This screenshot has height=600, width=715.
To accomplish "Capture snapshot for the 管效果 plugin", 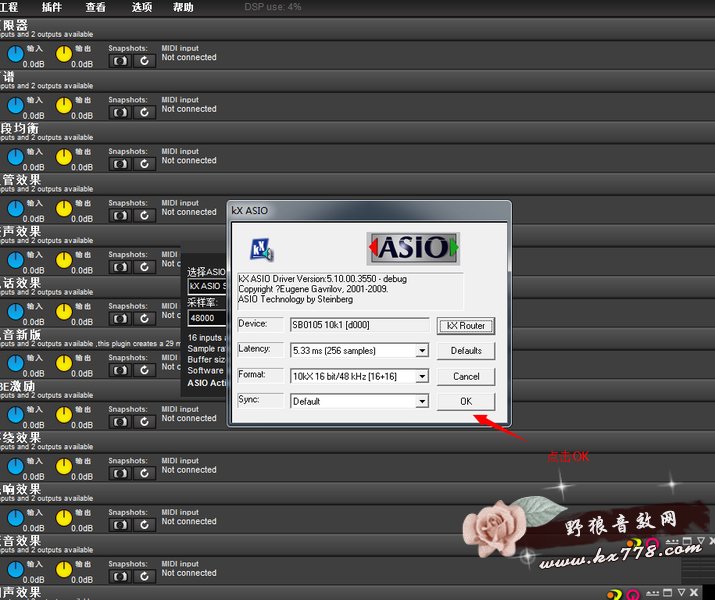I will click(x=120, y=216).
